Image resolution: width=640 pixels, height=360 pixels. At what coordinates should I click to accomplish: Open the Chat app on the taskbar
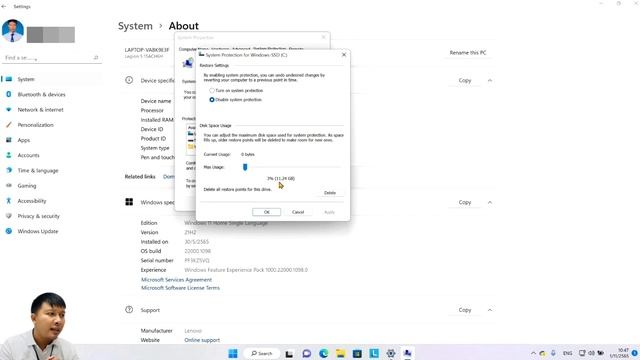click(x=307, y=353)
